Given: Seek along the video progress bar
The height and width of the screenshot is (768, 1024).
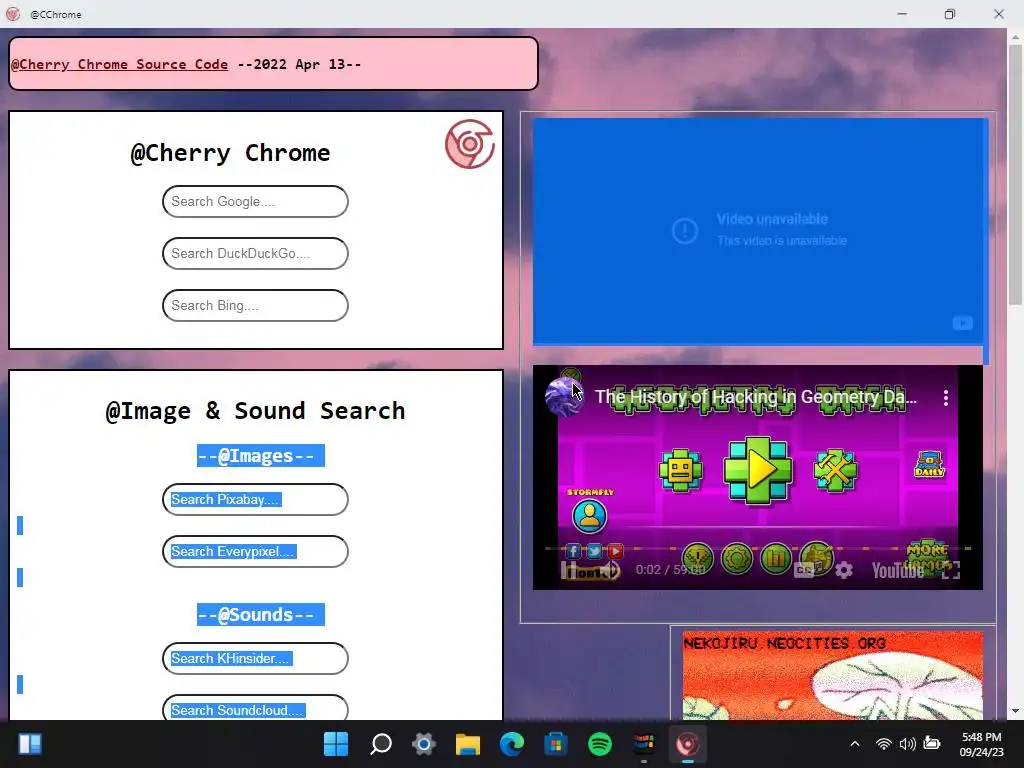Looking at the screenshot, I should coord(758,549).
